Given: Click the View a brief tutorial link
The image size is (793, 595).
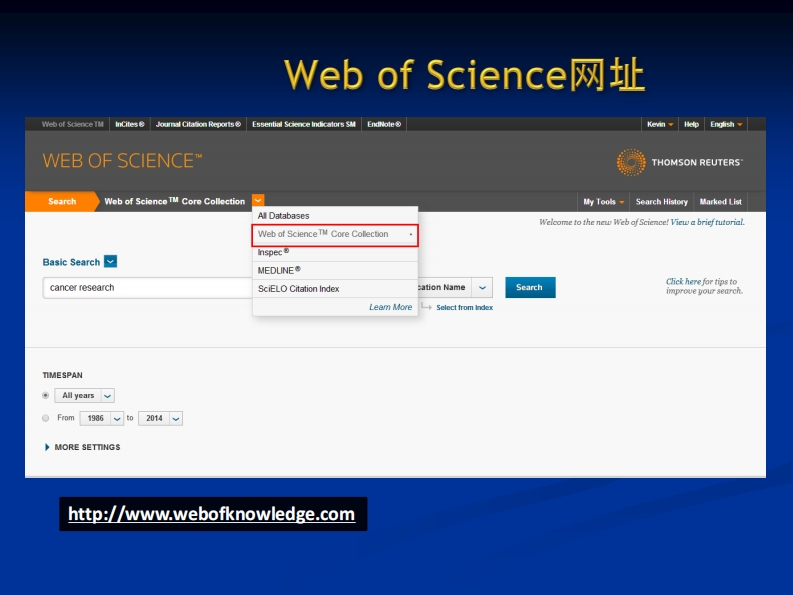Looking at the screenshot, I should click(x=707, y=222).
